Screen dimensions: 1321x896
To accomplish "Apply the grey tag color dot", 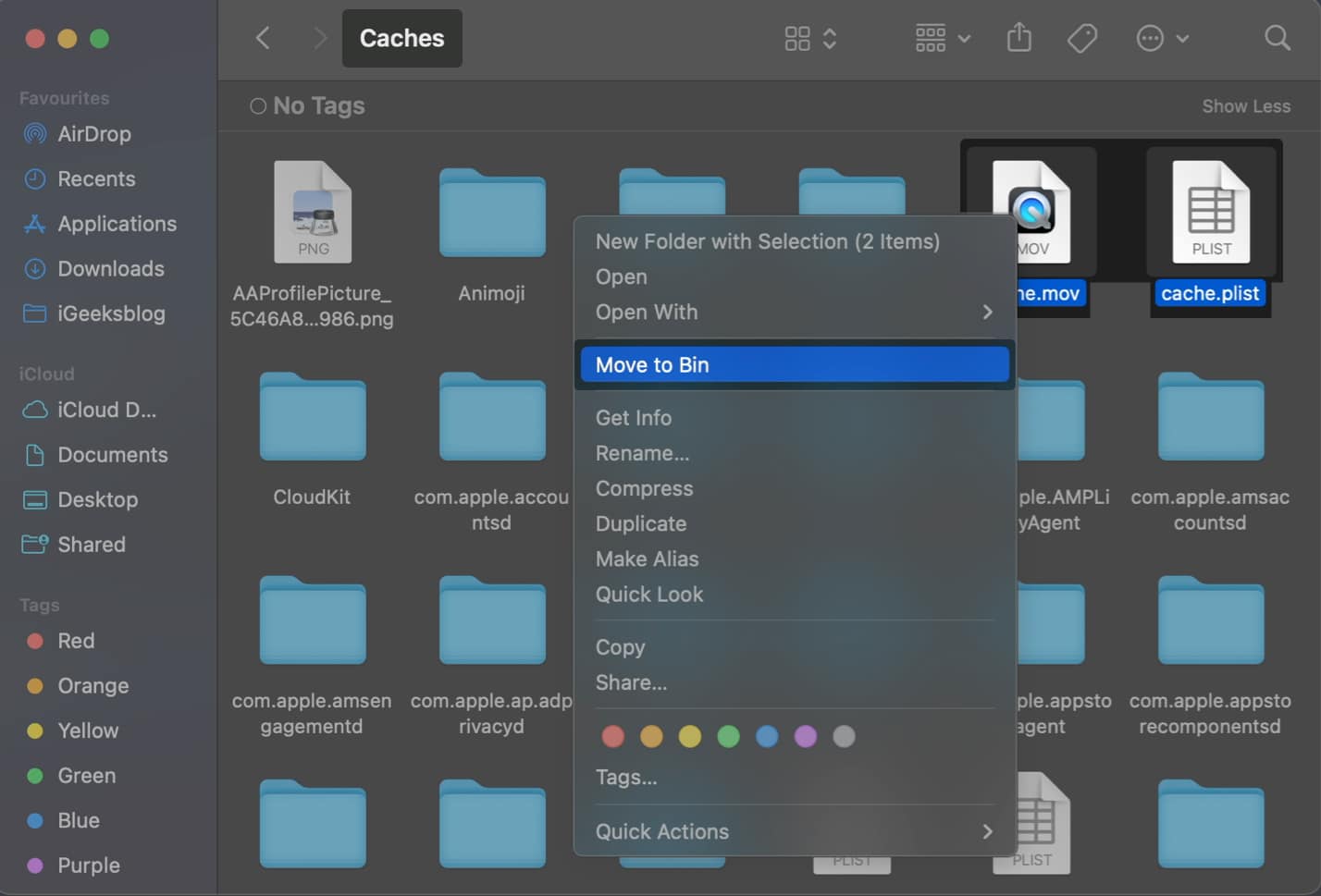I will (x=844, y=736).
